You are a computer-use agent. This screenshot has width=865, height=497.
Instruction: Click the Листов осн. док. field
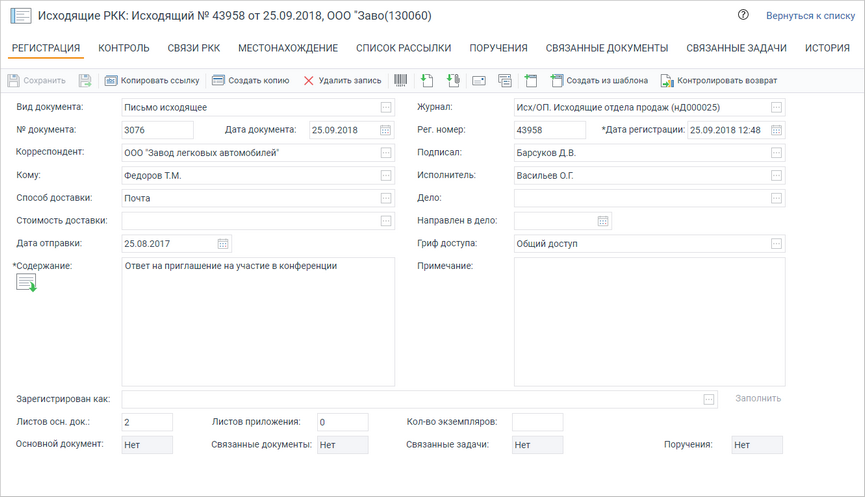pos(147,422)
